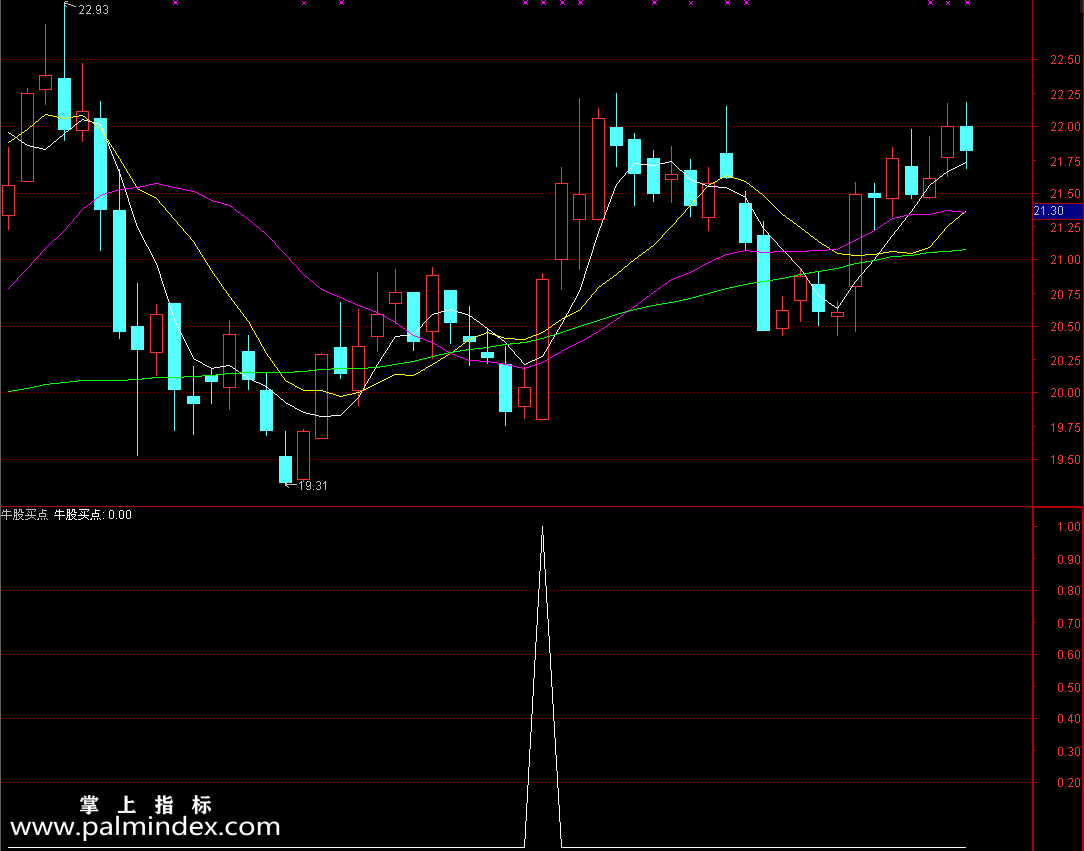
Task: Select the green long-term moving average line
Action: 487,348
